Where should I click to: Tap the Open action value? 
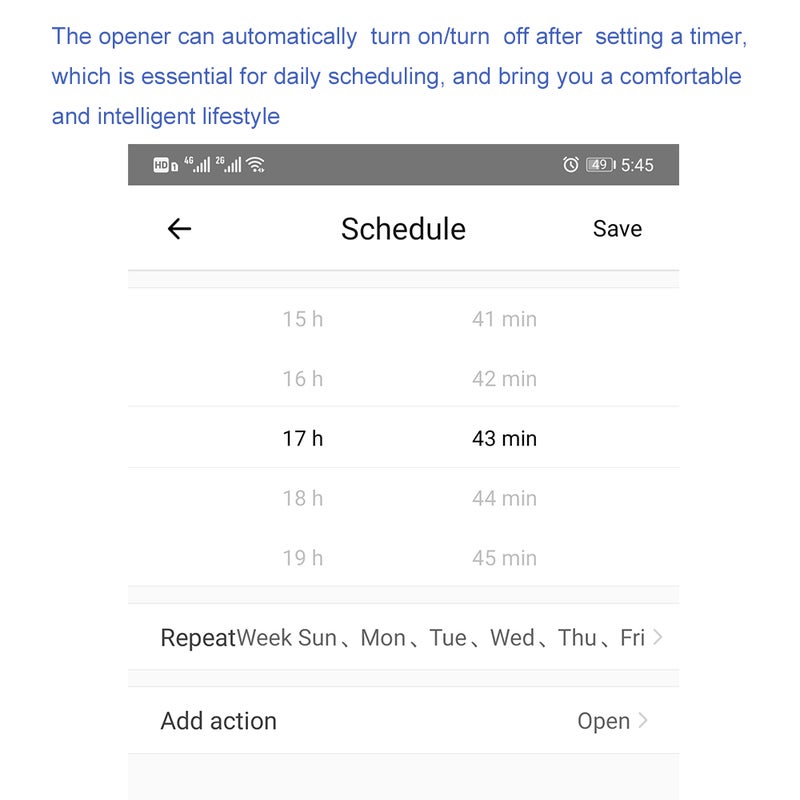click(603, 721)
